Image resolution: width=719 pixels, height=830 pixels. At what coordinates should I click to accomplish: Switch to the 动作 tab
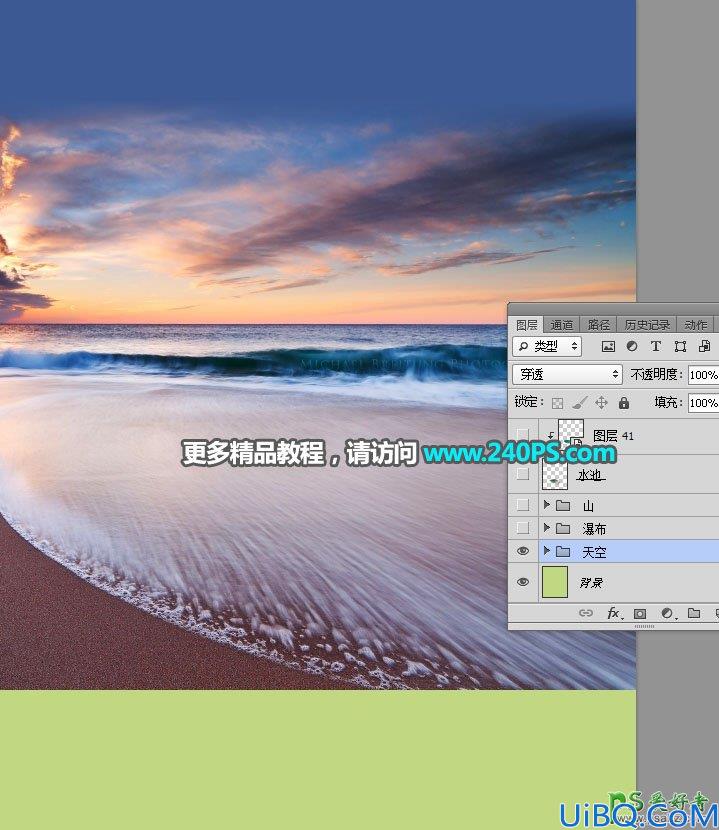(695, 324)
